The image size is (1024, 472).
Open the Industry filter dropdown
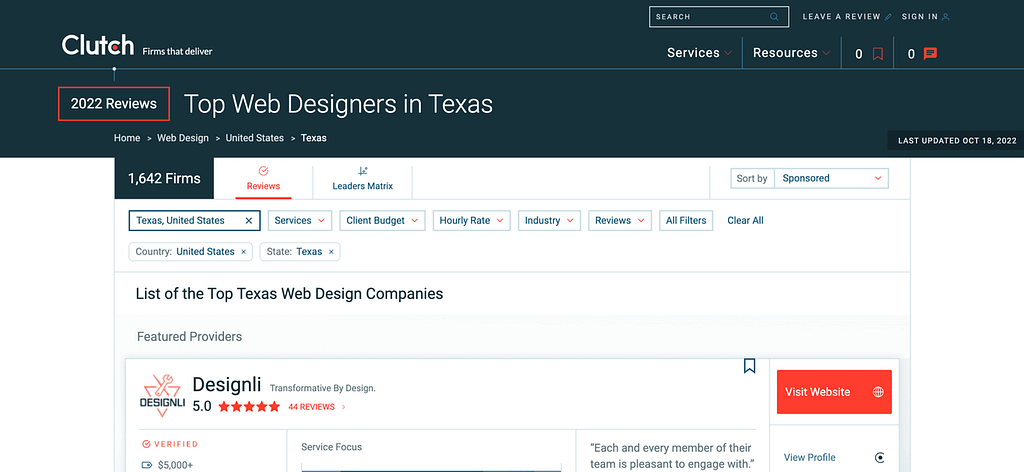(x=549, y=221)
